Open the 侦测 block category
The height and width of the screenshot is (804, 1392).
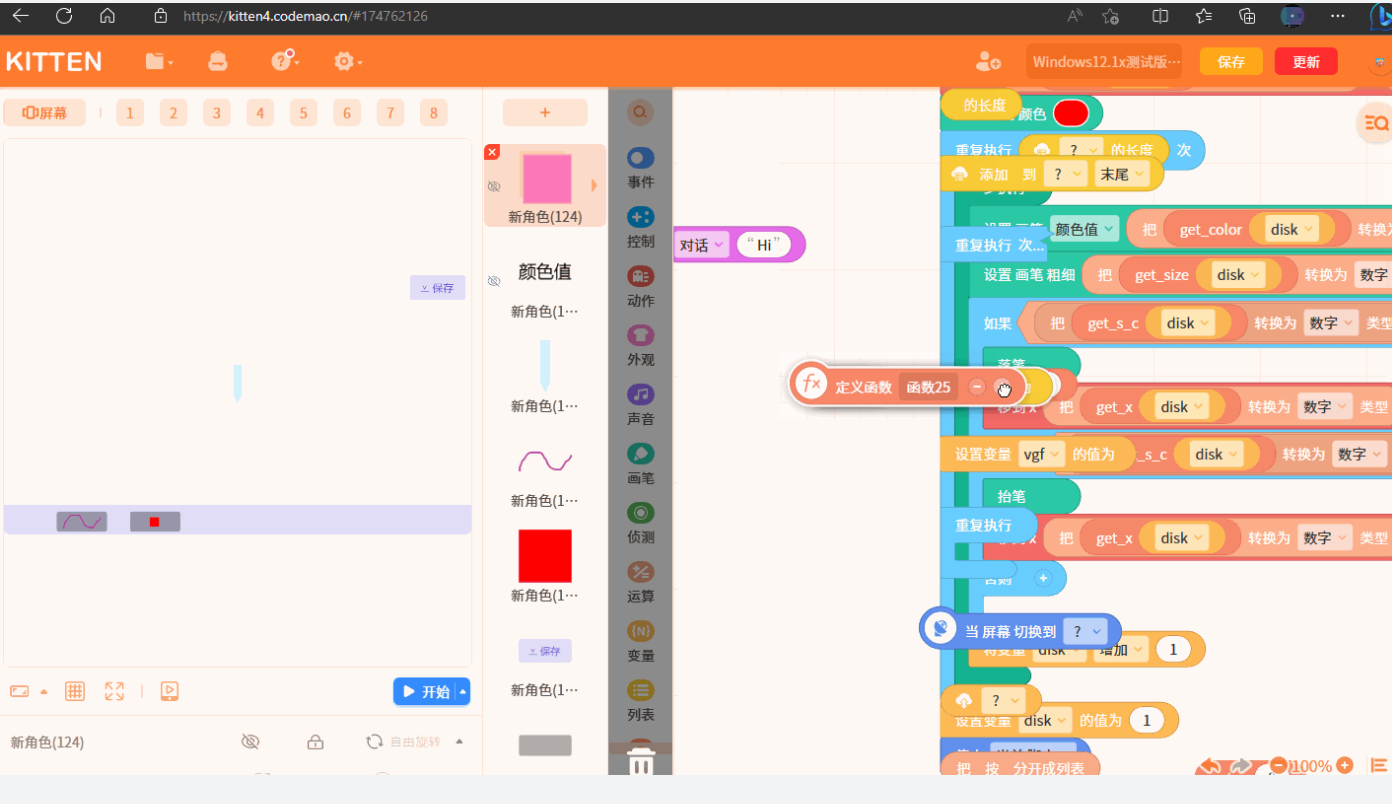[641, 522]
